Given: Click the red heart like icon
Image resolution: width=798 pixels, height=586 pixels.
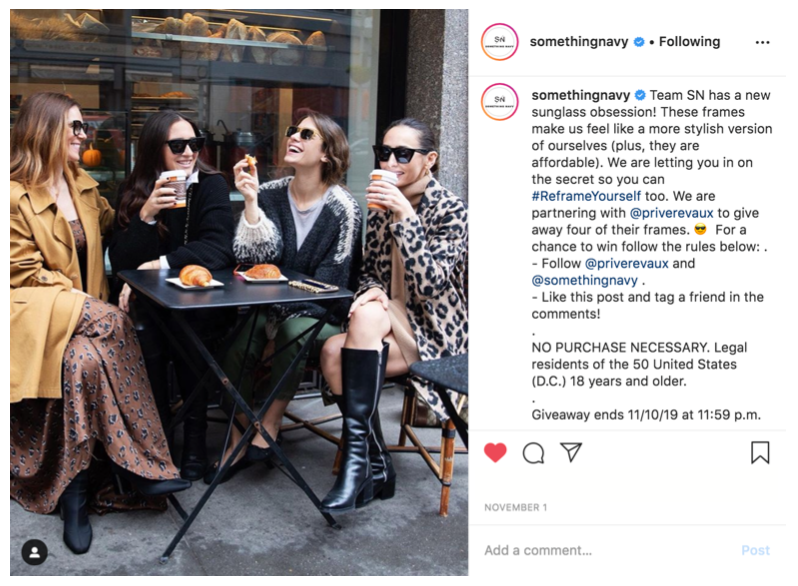Looking at the screenshot, I should click(495, 452).
